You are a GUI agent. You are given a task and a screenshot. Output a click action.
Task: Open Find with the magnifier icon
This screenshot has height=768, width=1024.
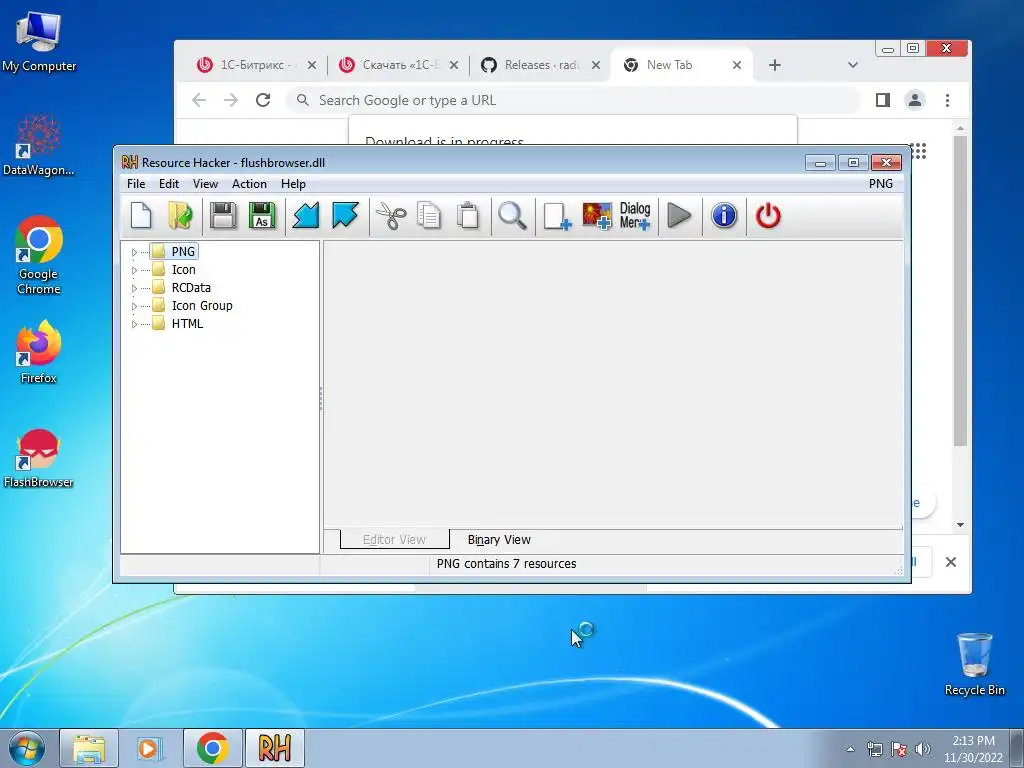[x=512, y=216]
